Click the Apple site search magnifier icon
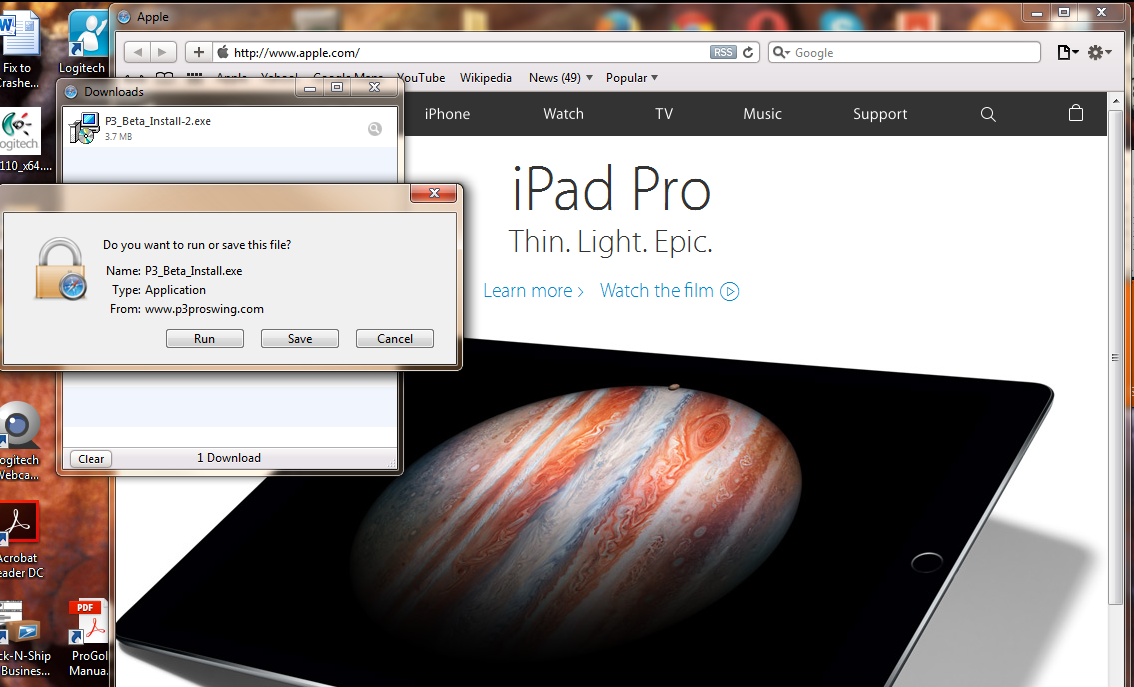This screenshot has height=687, width=1134. 988,114
